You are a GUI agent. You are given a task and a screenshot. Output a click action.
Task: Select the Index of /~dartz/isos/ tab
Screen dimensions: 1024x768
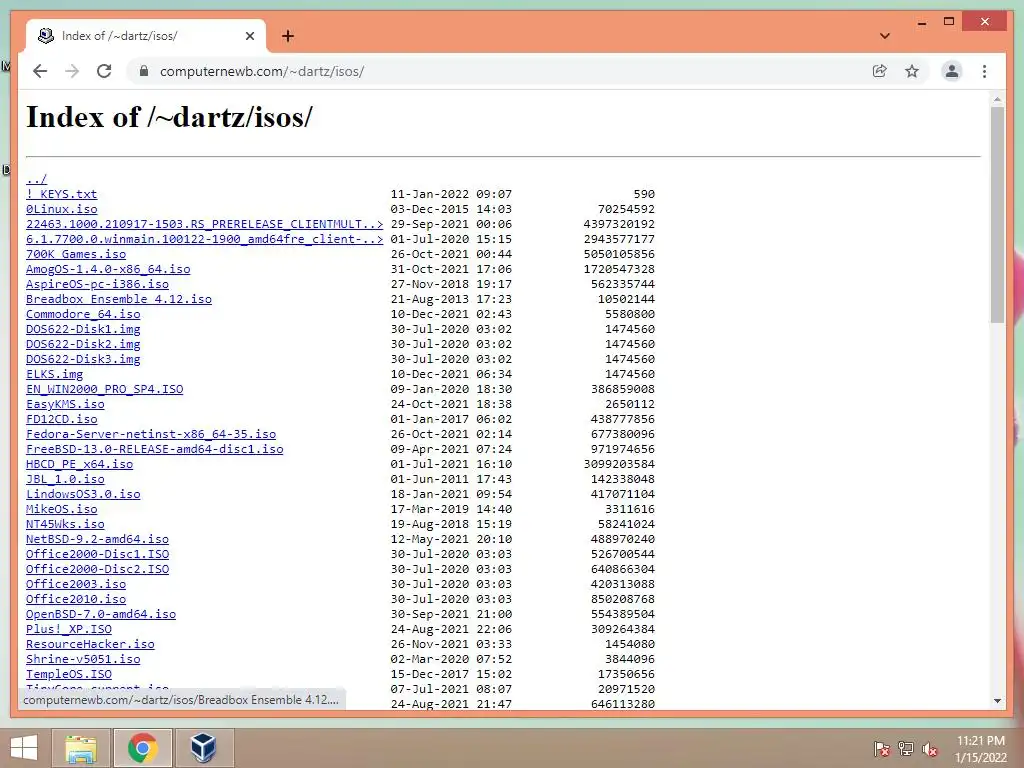click(x=146, y=36)
